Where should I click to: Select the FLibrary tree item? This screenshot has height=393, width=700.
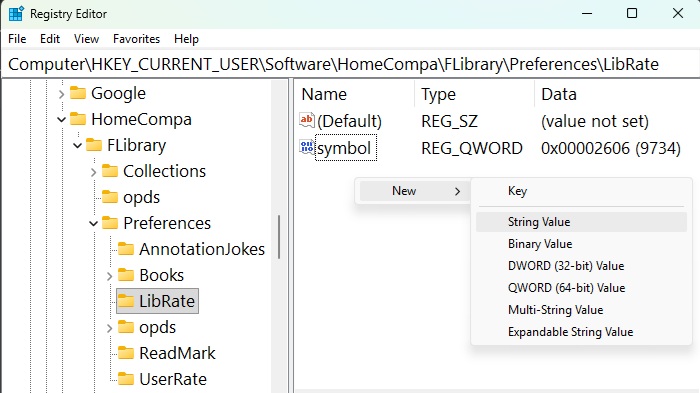tap(136, 145)
